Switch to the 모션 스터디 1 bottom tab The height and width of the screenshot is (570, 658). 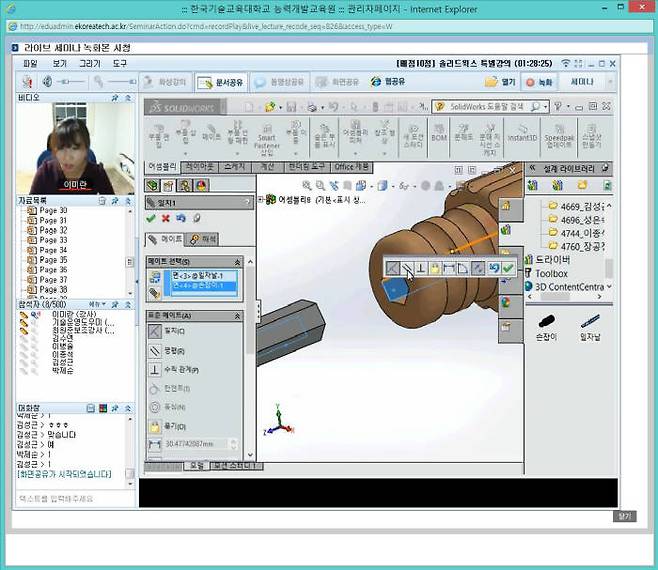236,466
